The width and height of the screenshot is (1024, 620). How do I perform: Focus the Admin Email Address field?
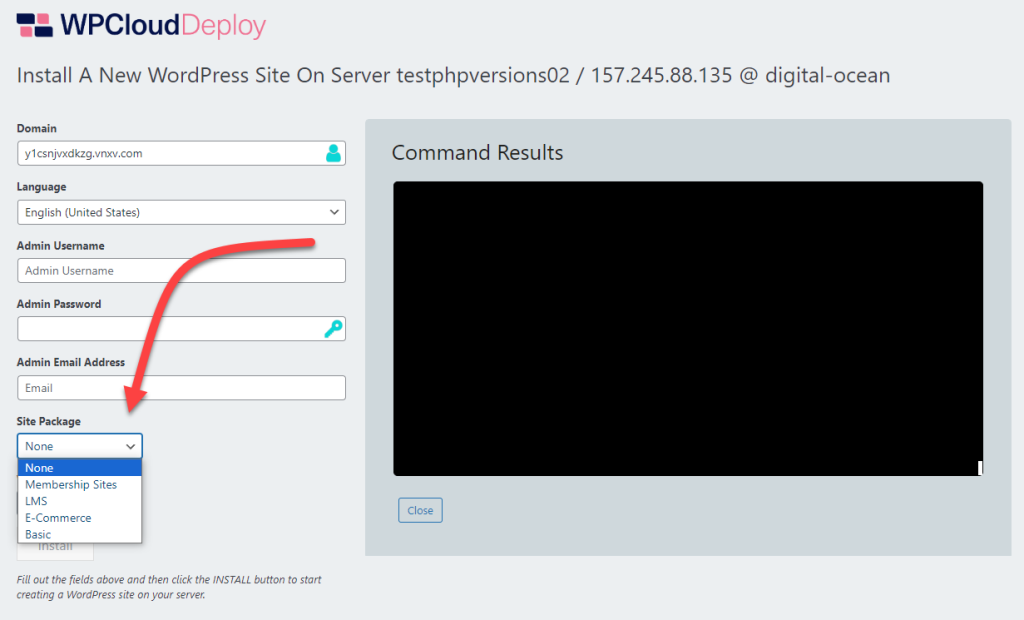click(x=180, y=388)
